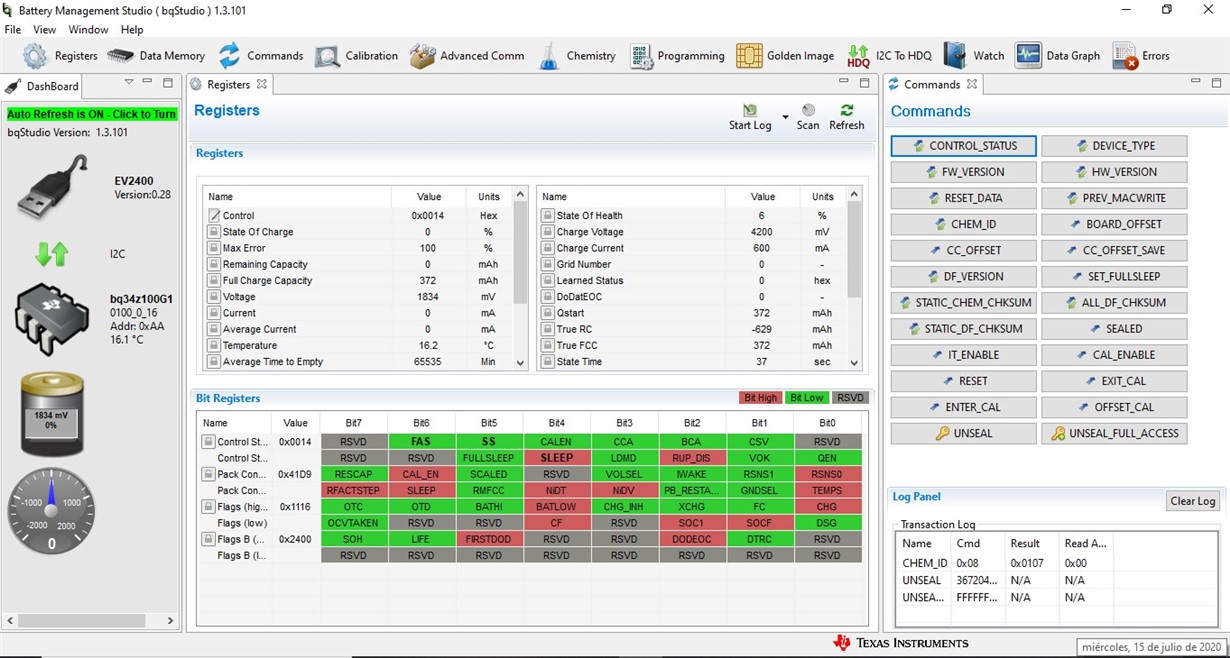
Task: Open Data Memory from the toolbar
Action: click(156, 56)
